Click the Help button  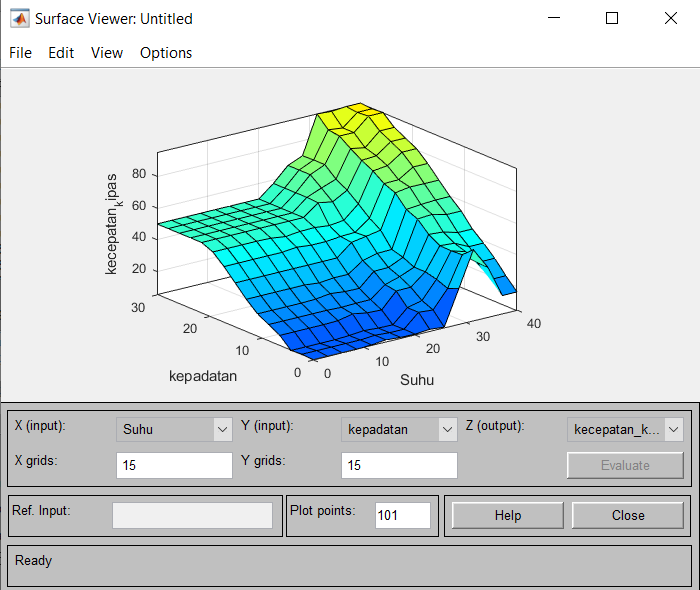[x=508, y=515]
